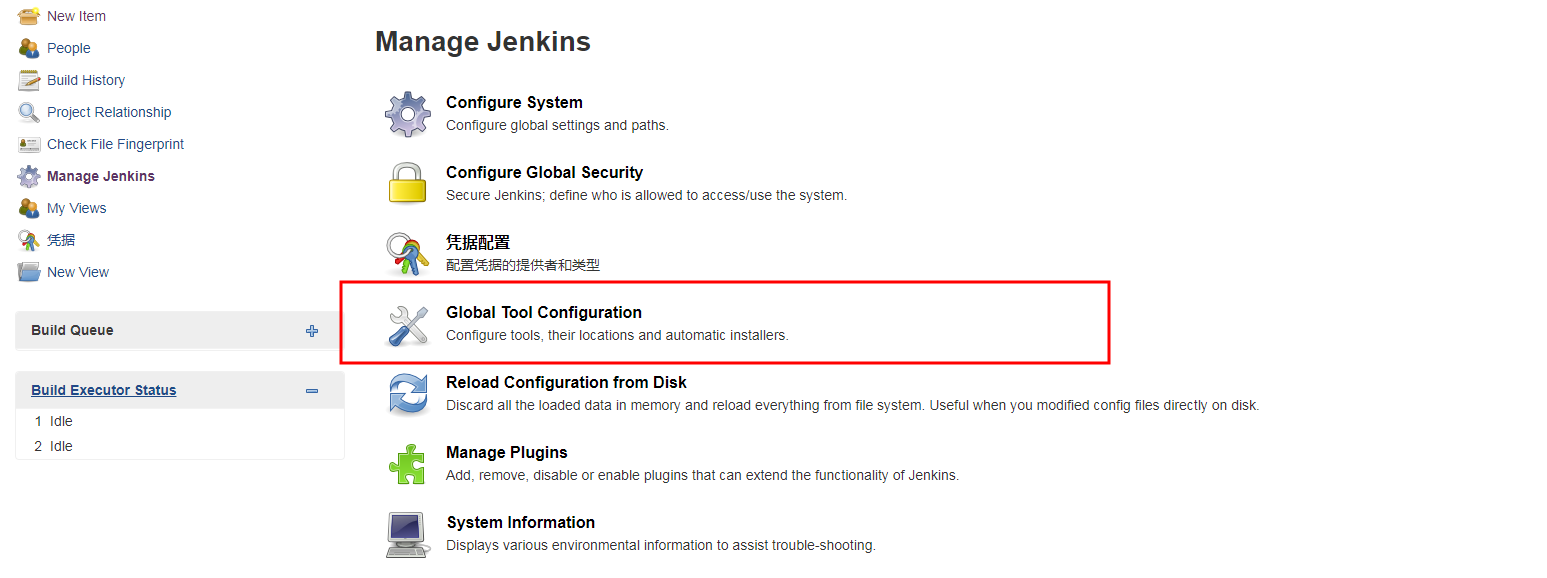Click 'Configure tools, their locations' description
1547x578 pixels.
point(617,335)
